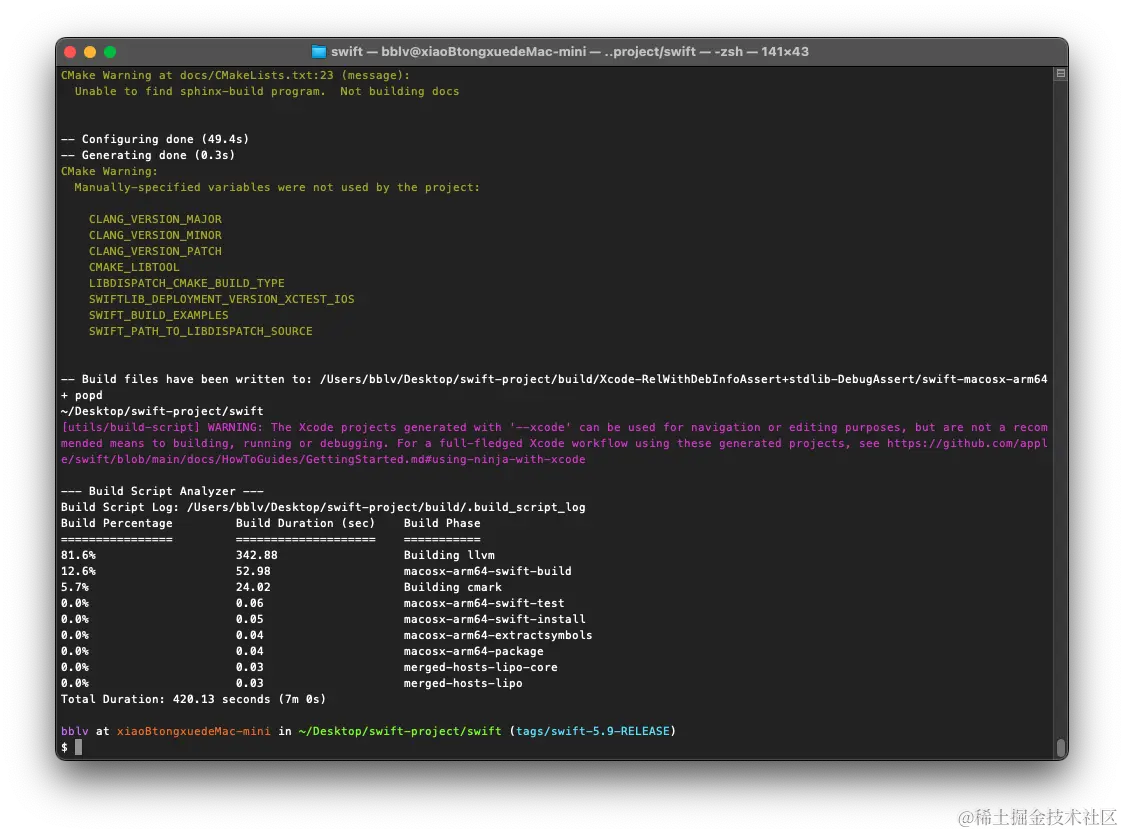The height and width of the screenshot is (834, 1124).
Task: Click the 'CLANG_VERSION_PATCH' variable line
Action: coord(155,251)
